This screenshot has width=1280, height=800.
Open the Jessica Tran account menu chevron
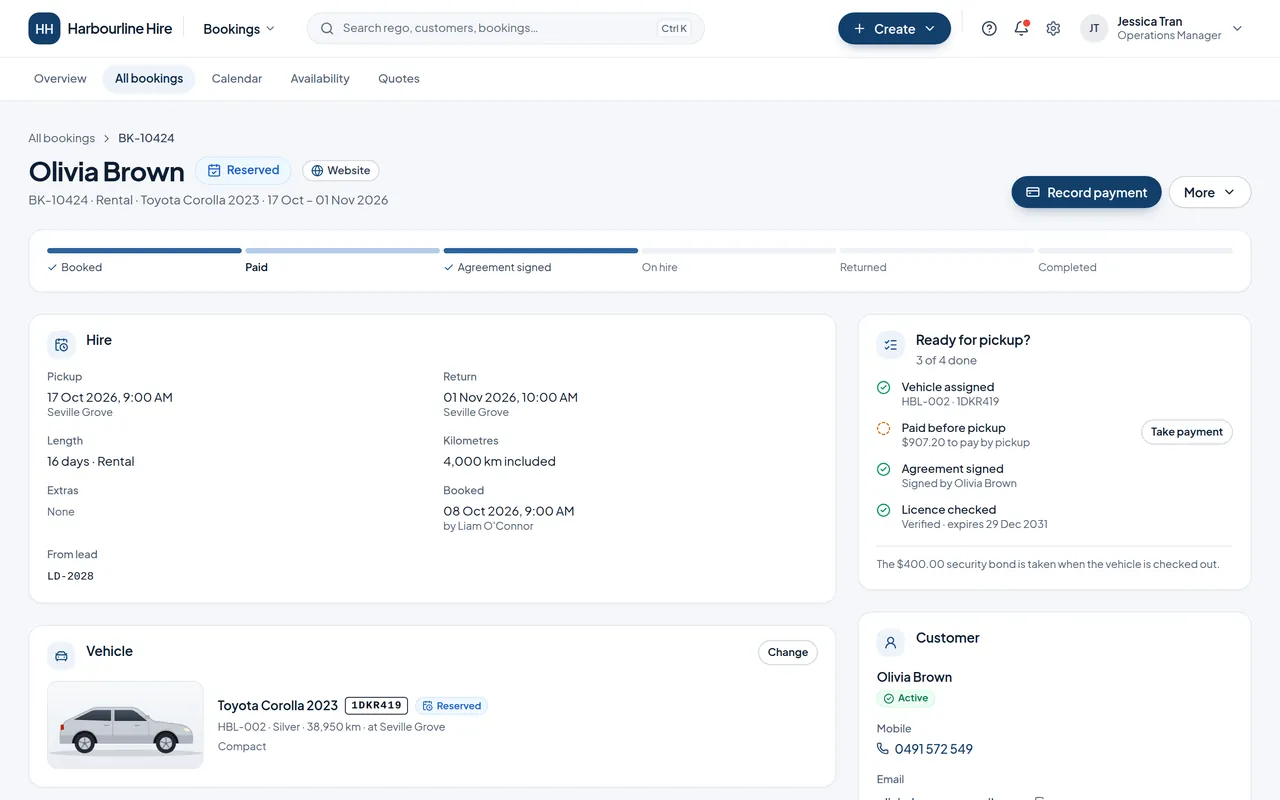tap(1237, 29)
